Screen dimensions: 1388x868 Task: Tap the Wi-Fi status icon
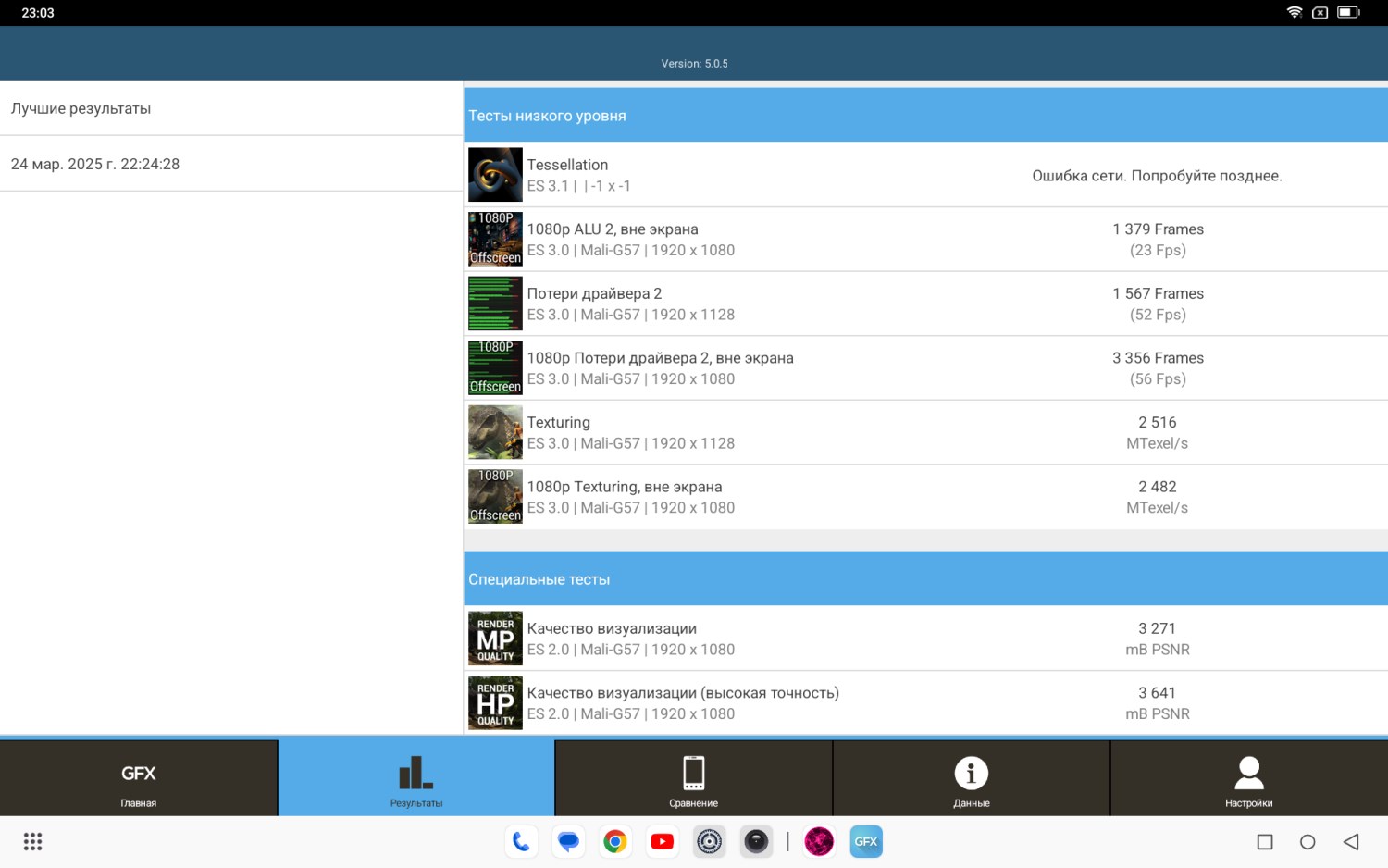click(1295, 12)
